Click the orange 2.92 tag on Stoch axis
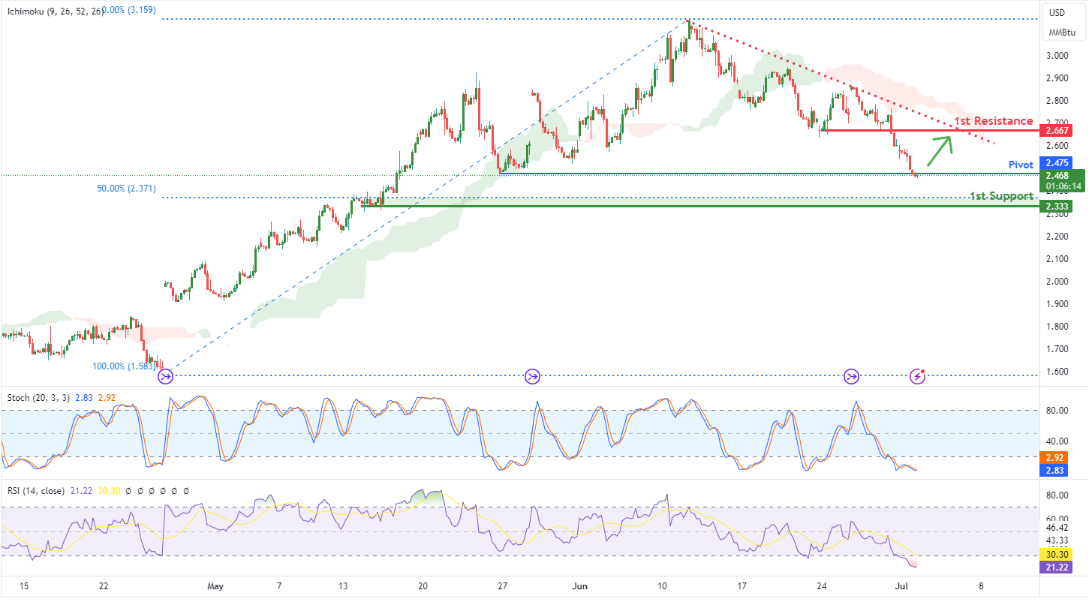The width and height of the screenshot is (1088, 605). click(x=1055, y=458)
